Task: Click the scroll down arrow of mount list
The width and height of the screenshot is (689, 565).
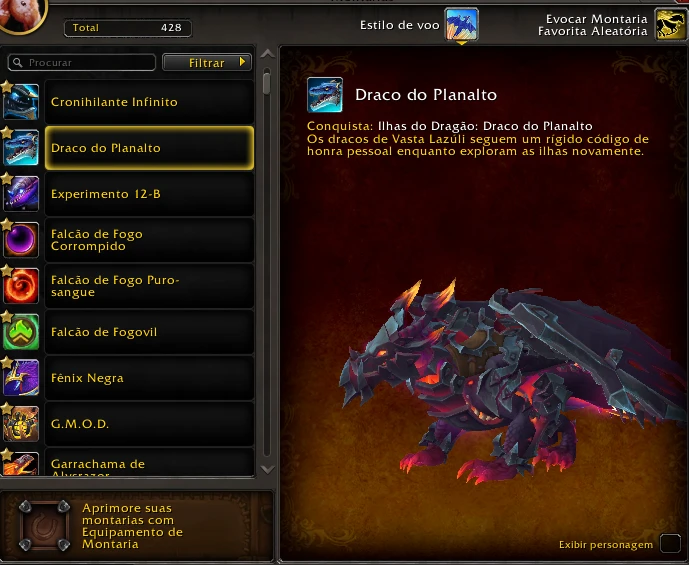Action: [x=267, y=469]
